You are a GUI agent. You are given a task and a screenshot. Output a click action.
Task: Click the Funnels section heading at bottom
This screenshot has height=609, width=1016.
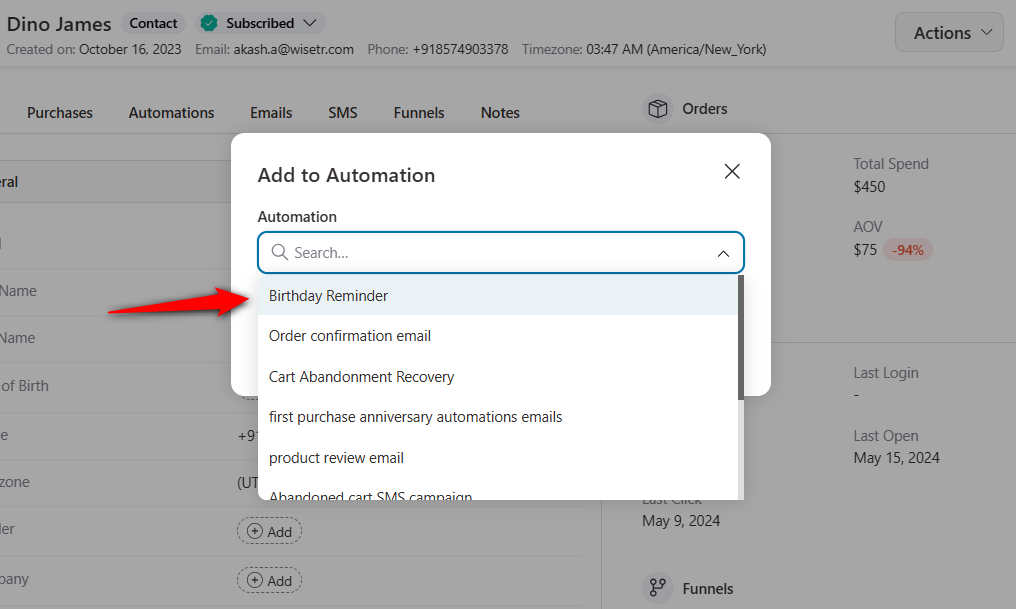tap(708, 588)
